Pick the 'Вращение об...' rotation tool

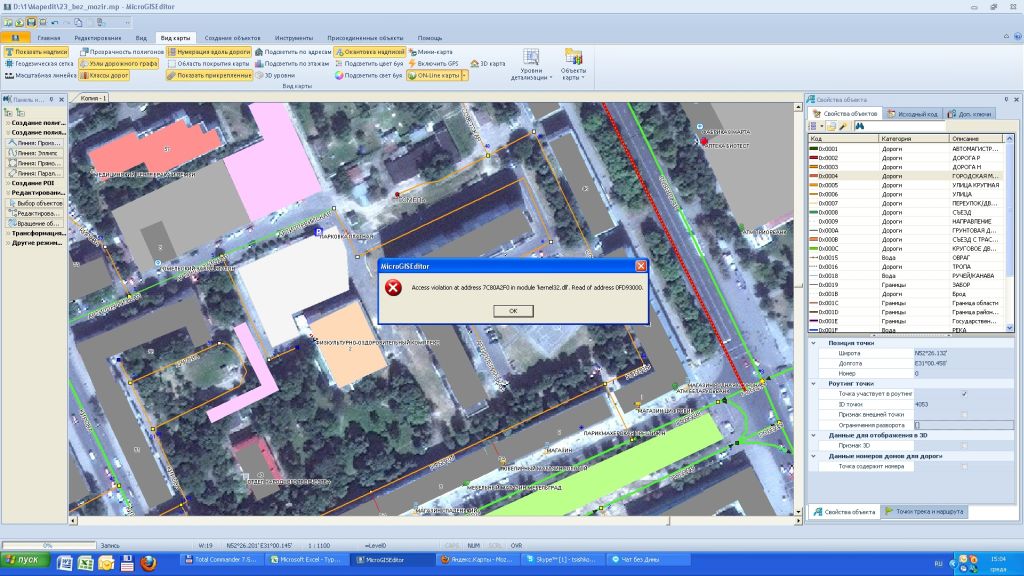(38, 223)
